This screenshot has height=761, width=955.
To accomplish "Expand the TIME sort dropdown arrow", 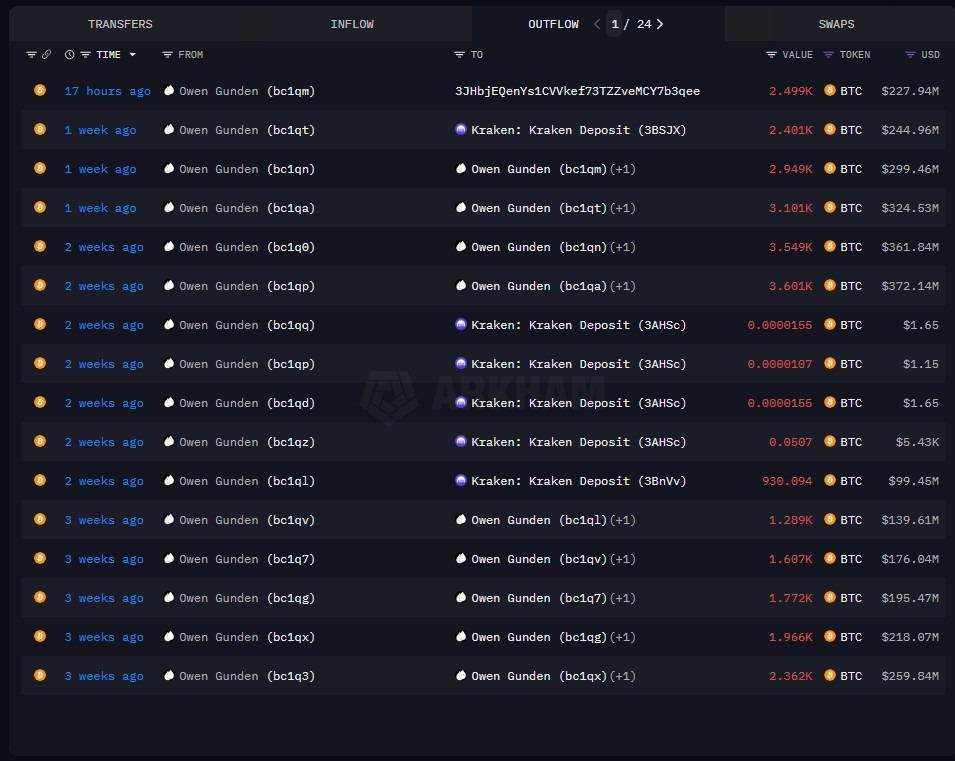I will point(132,55).
